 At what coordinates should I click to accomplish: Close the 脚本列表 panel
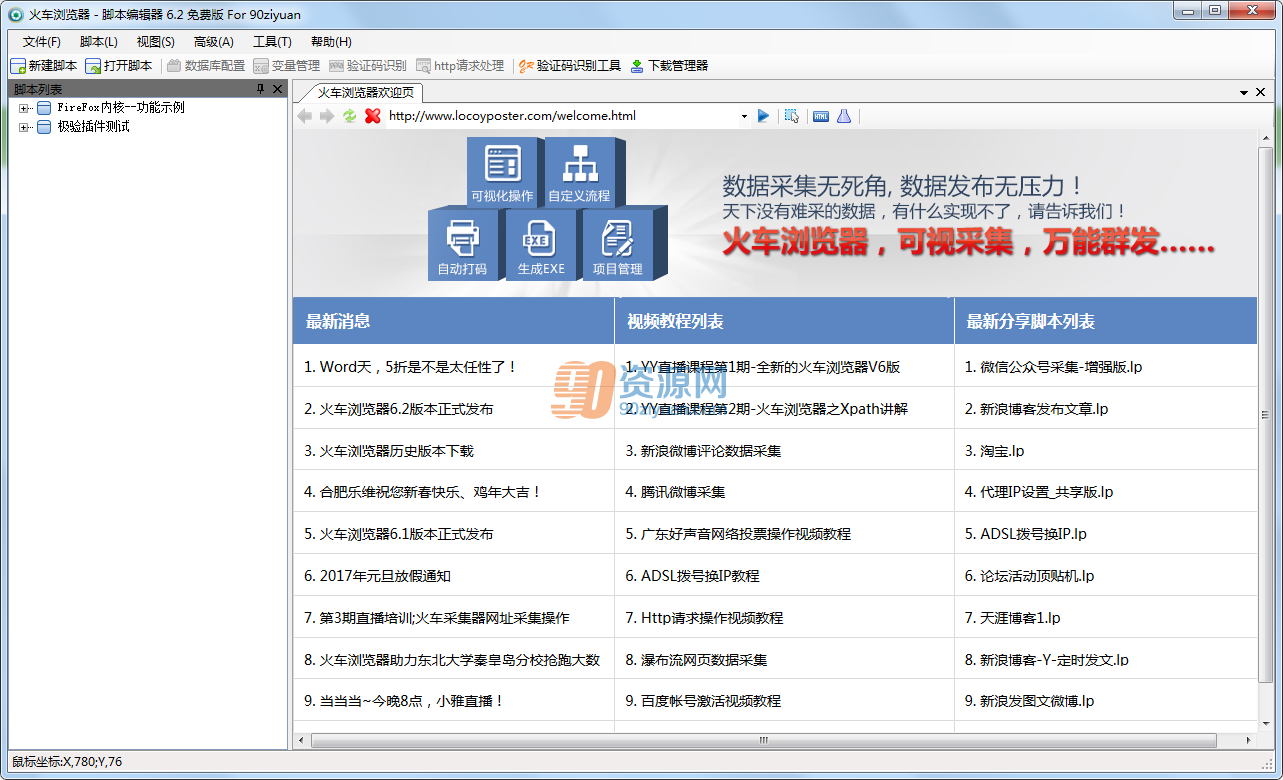point(278,90)
